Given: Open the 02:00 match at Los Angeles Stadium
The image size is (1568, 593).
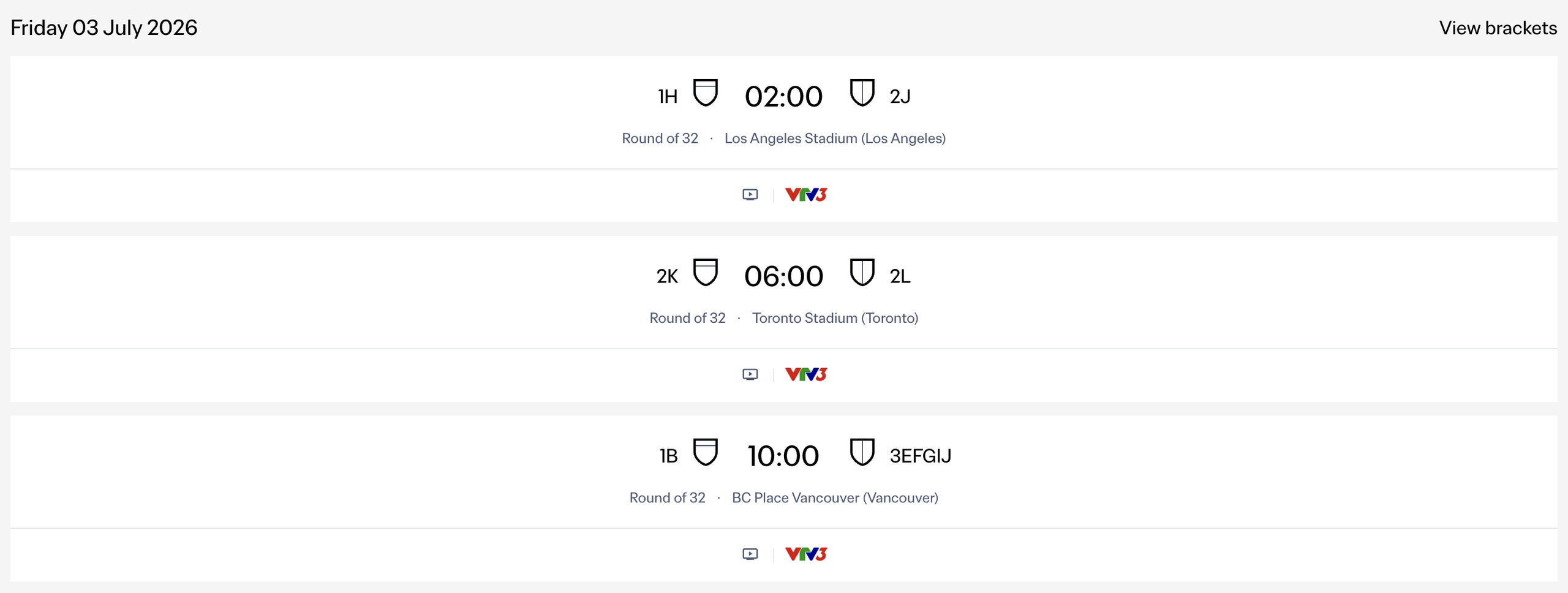Looking at the screenshot, I should (x=784, y=96).
